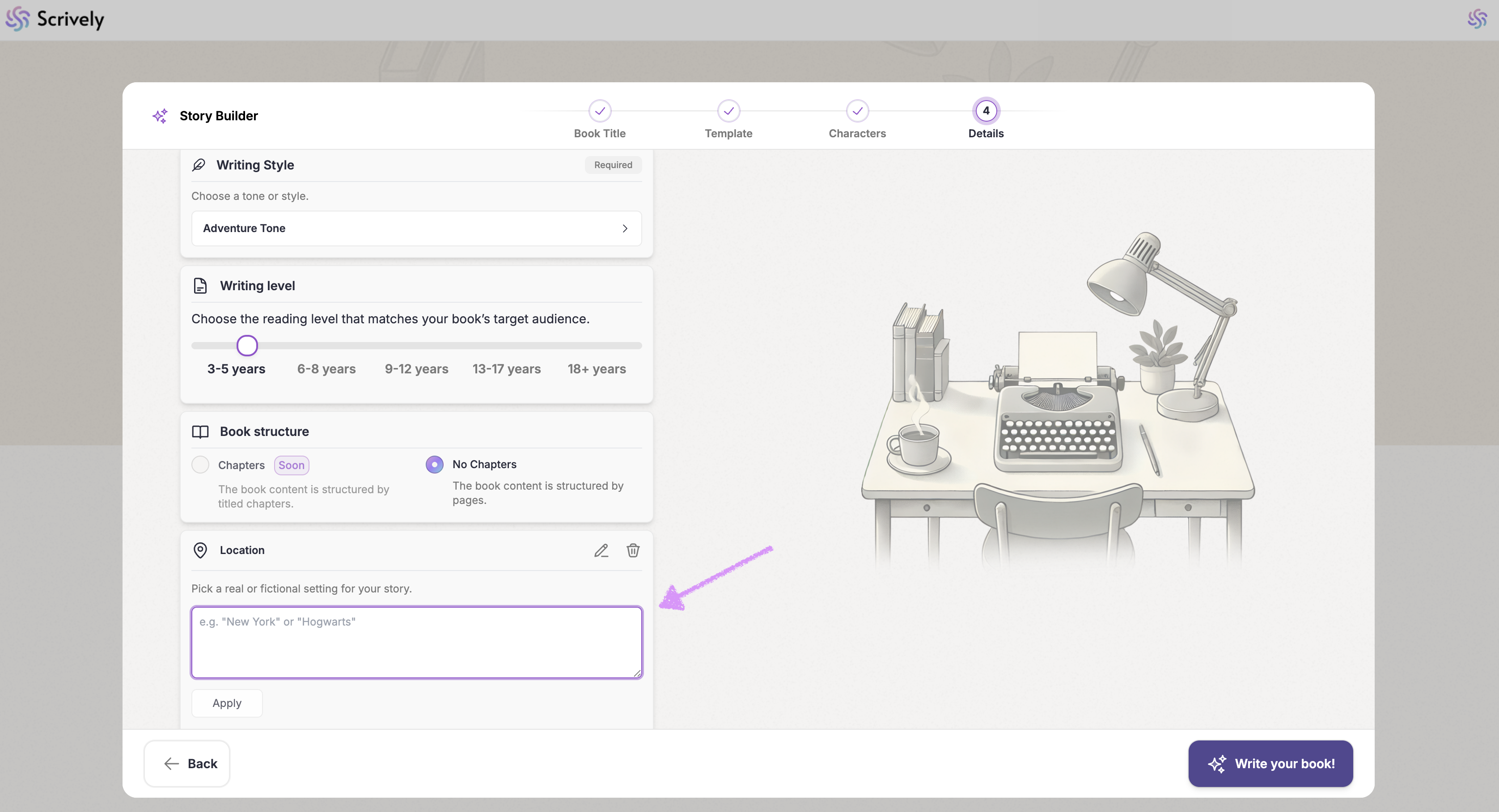Screen dimensions: 1499x812
Task: Click into the Location setting text field
Action: pos(416,642)
